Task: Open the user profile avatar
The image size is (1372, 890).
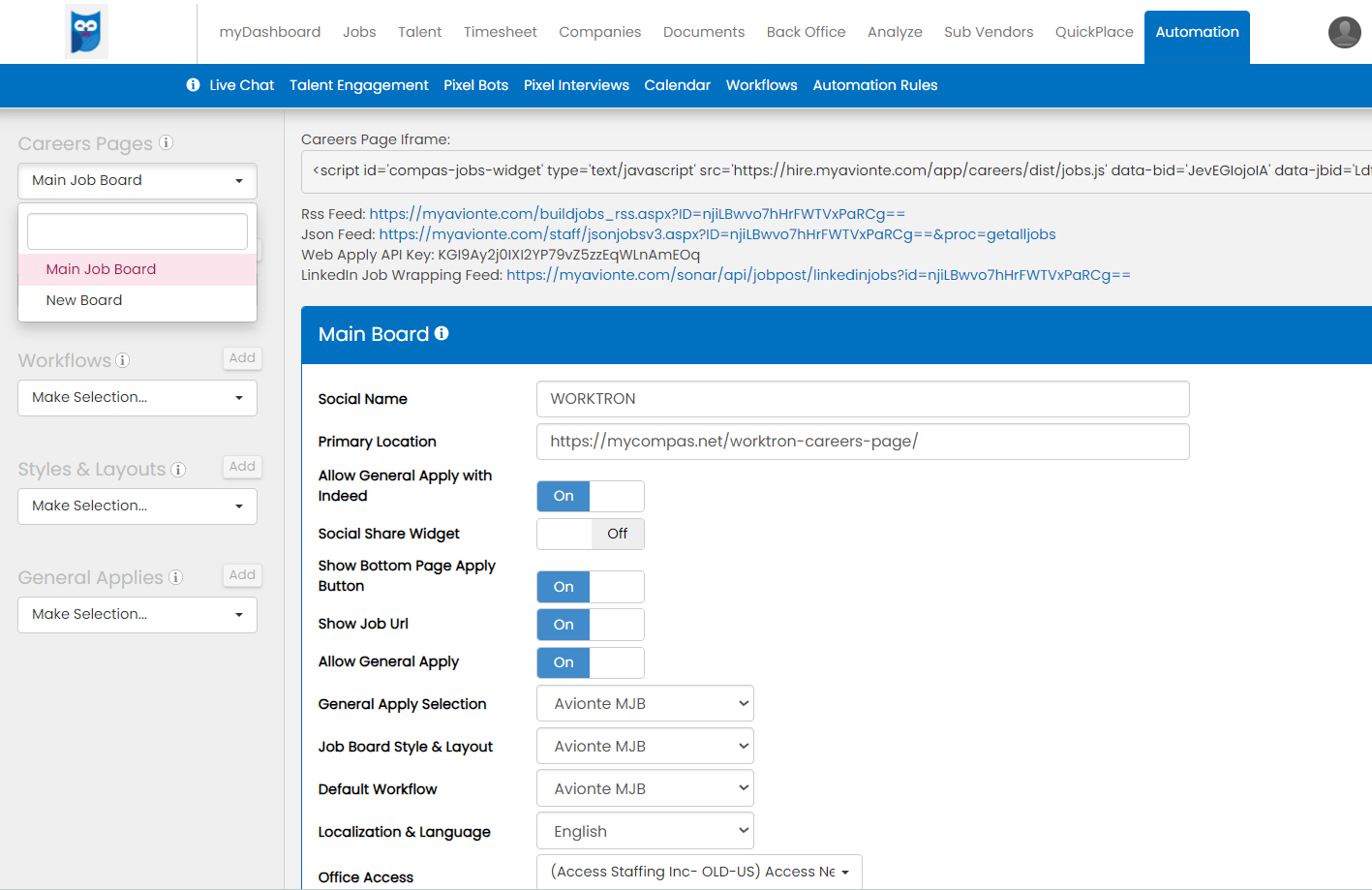Action: pos(1344,32)
